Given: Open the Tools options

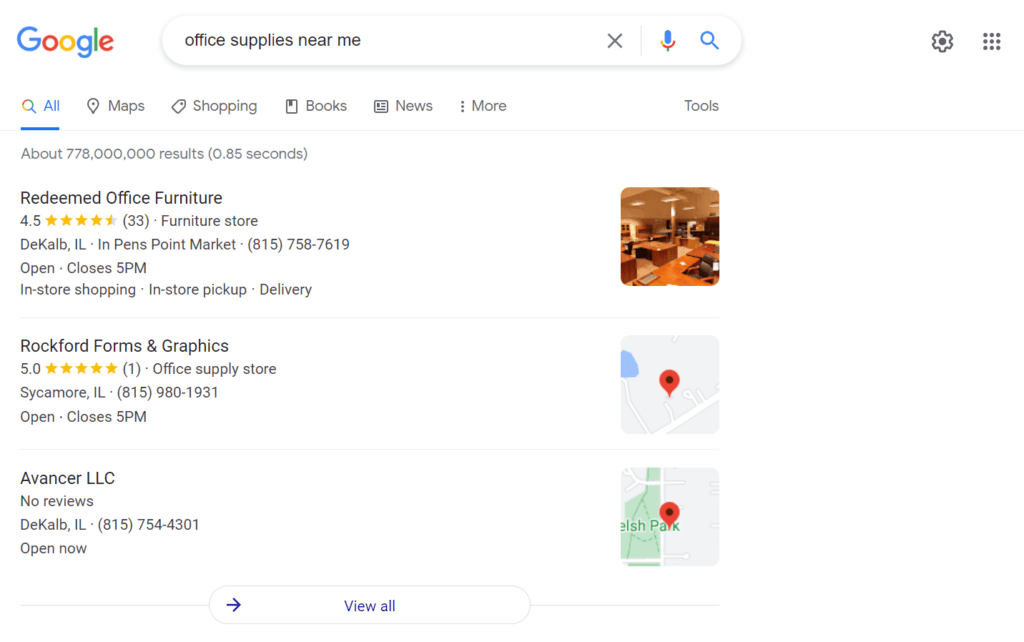Looking at the screenshot, I should click(x=701, y=105).
